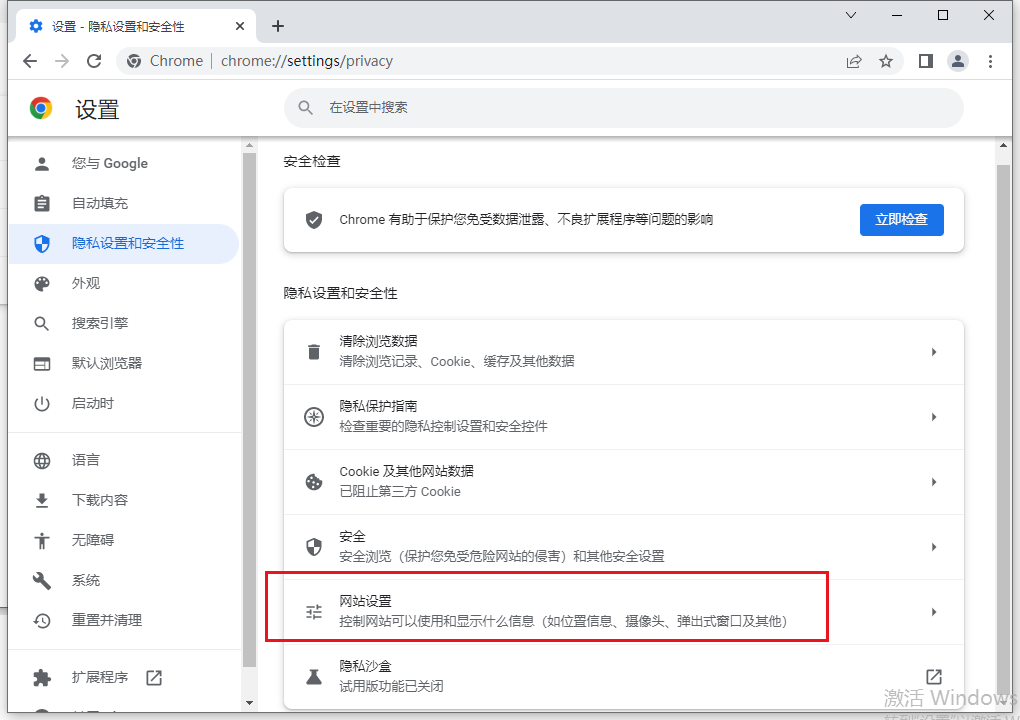Open the 清除浏览数据 row
The width and height of the screenshot is (1020, 720).
coord(624,352)
